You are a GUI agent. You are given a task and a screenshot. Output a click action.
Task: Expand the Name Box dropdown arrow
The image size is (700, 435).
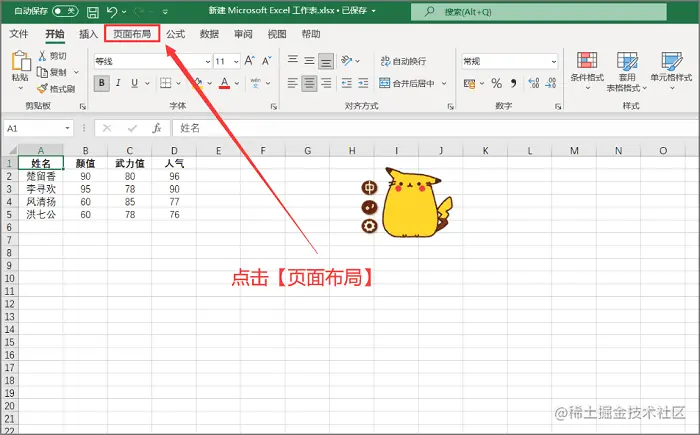pyautogui.click(x=67, y=128)
